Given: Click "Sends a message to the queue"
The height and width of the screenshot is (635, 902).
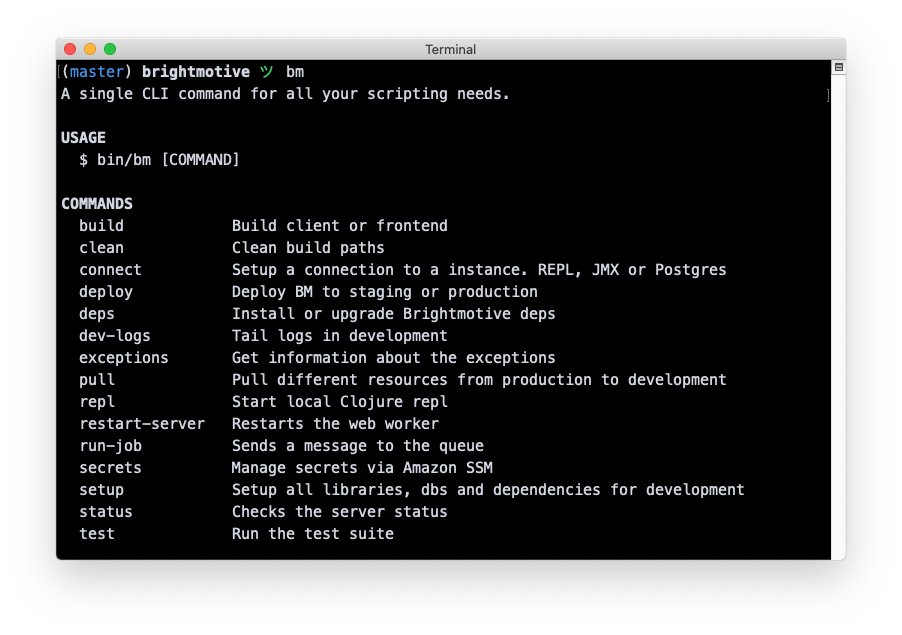Looking at the screenshot, I should point(357,446).
